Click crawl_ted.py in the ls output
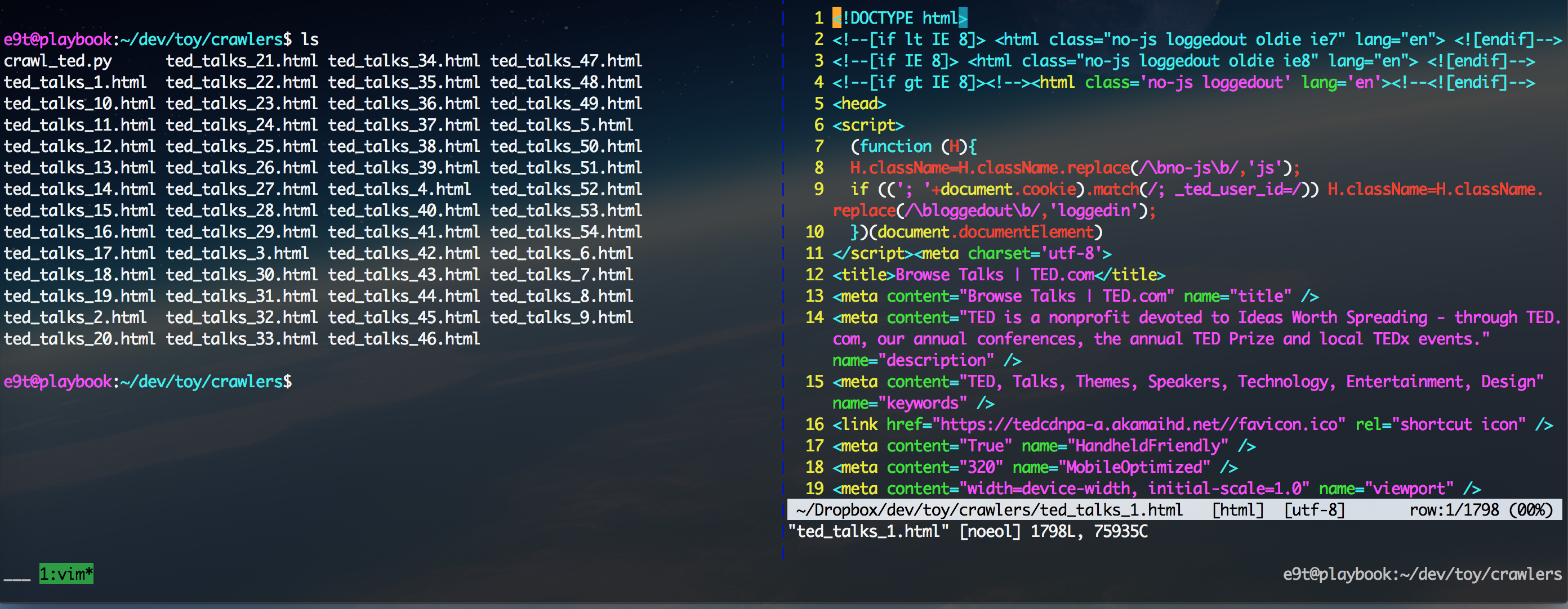 58,61
